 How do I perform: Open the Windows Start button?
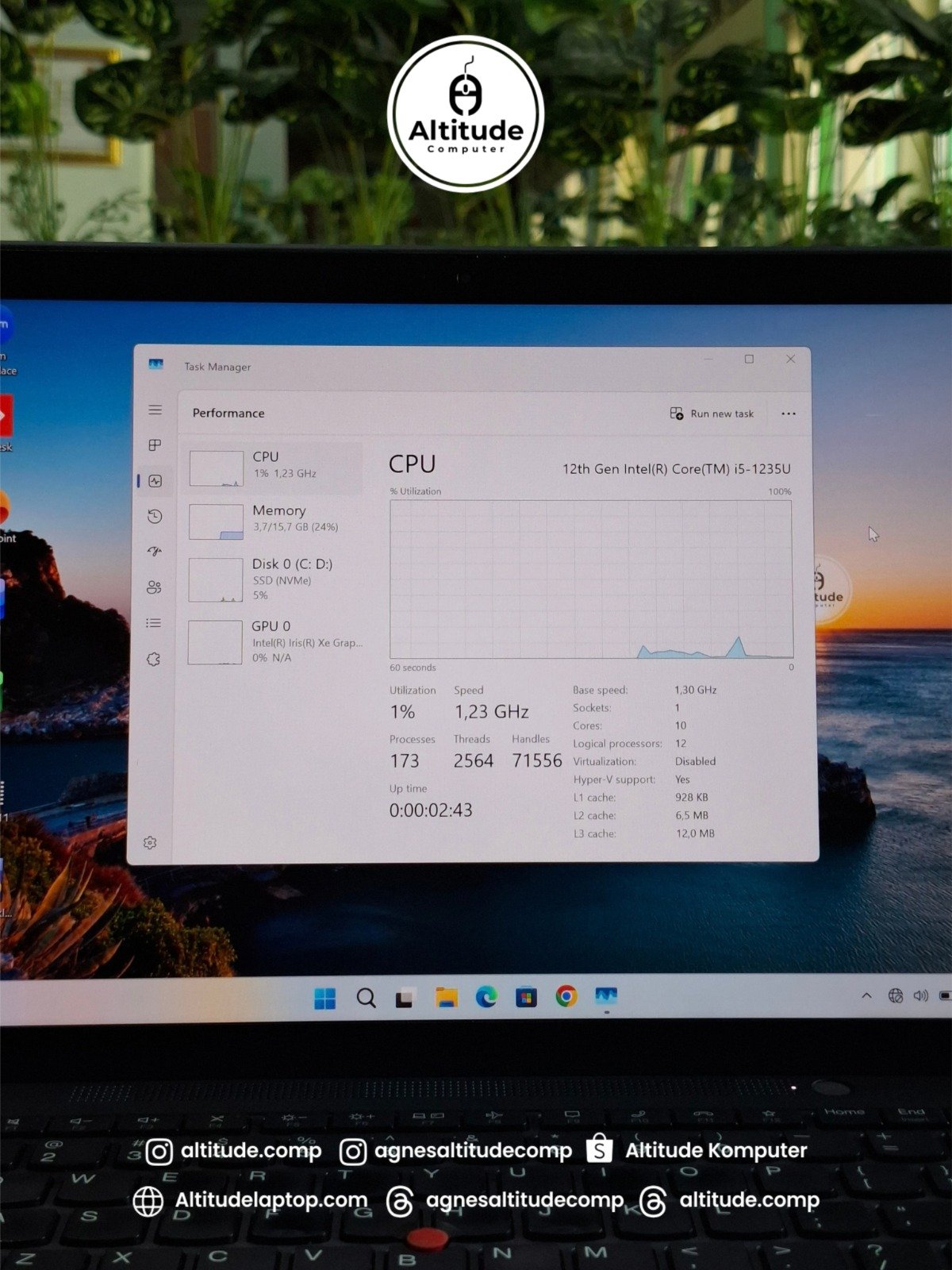325,998
